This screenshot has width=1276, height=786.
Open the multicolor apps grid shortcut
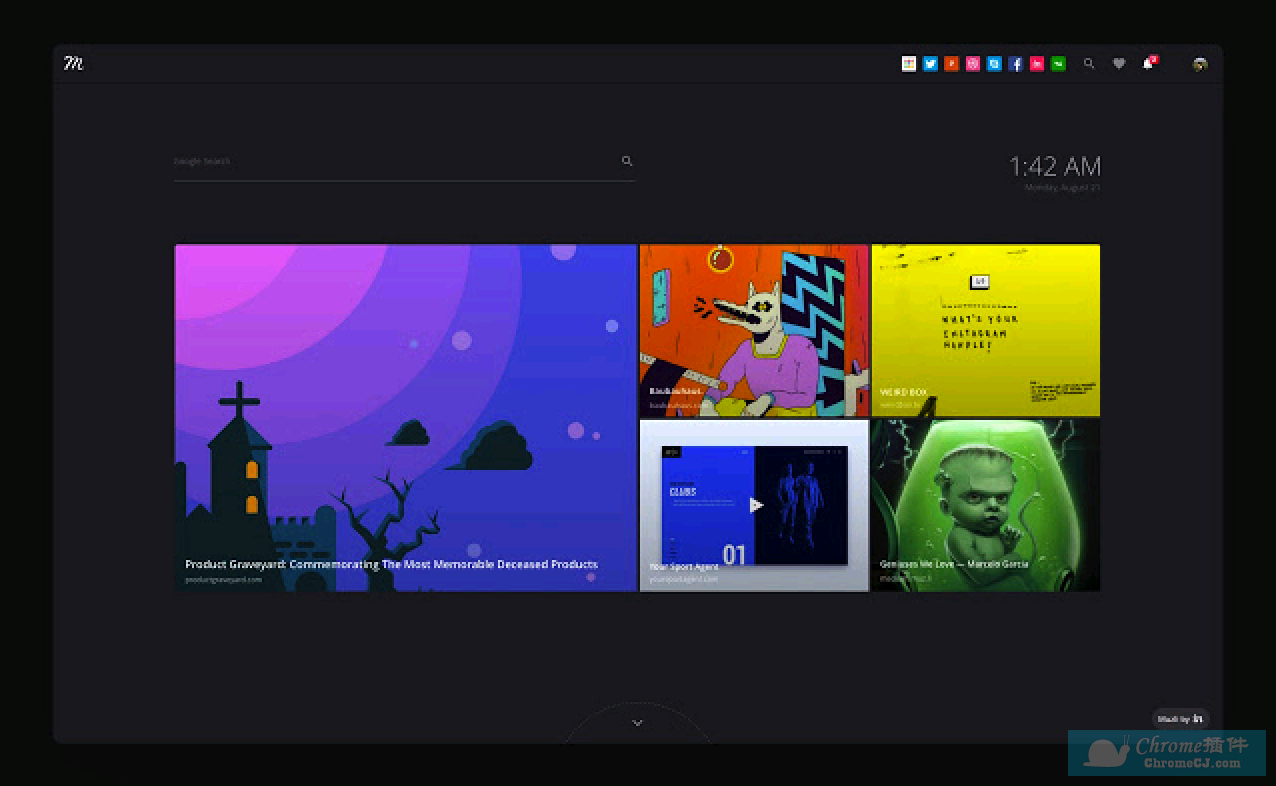908,64
